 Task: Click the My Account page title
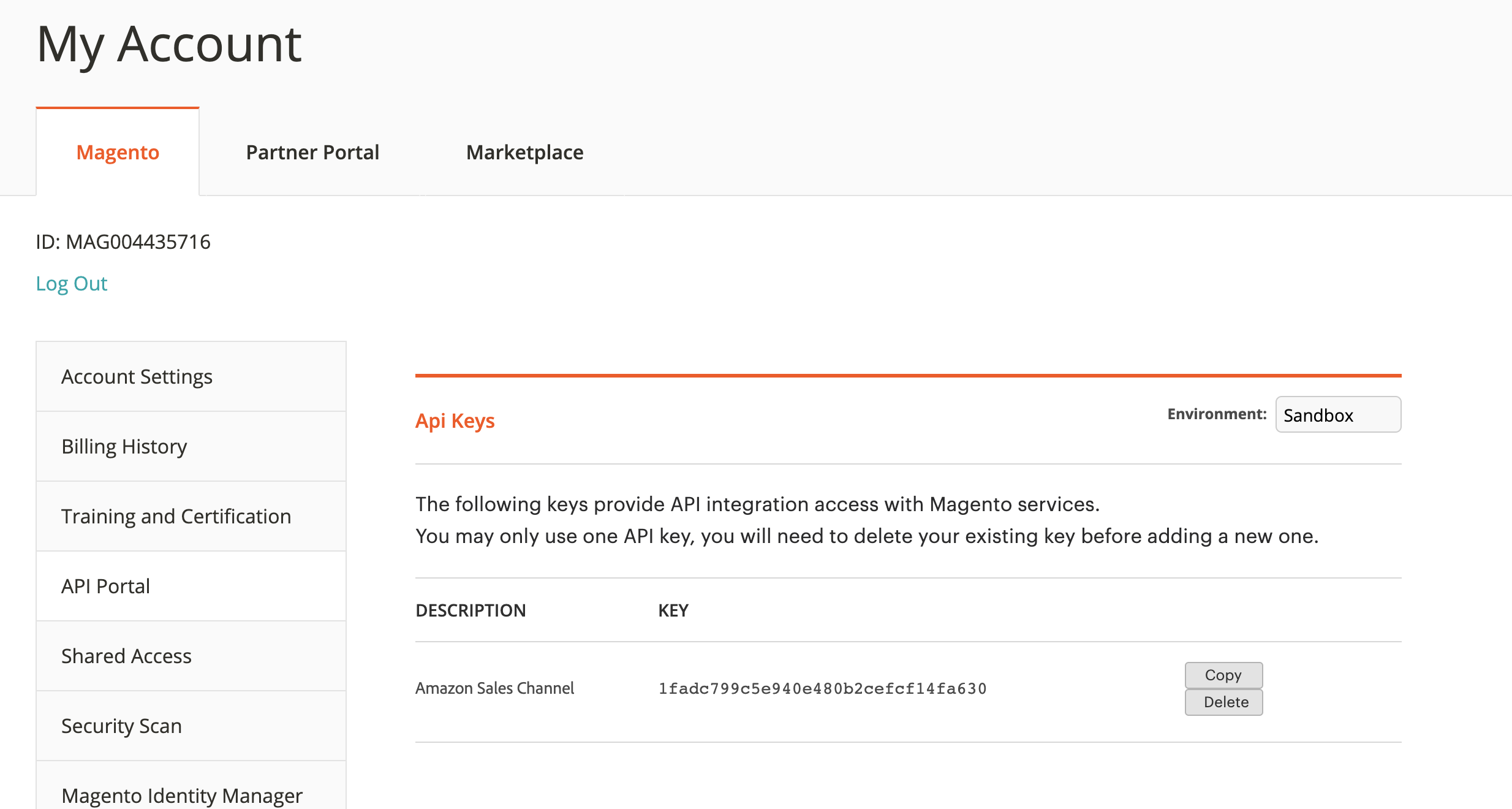pyautogui.click(x=169, y=44)
